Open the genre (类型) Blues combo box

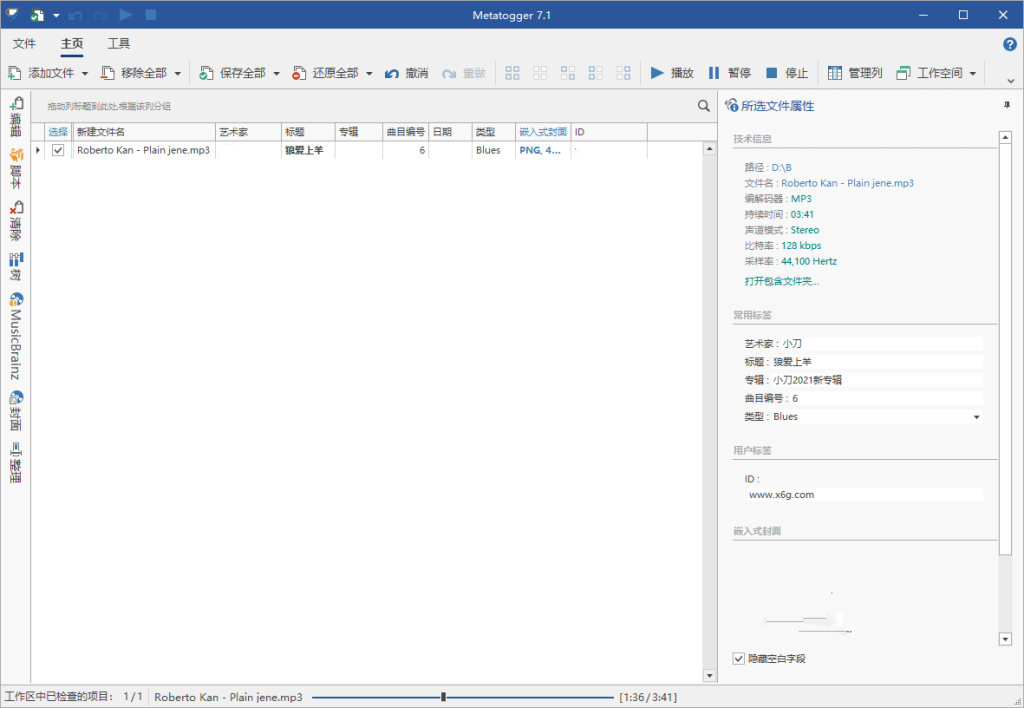tap(976, 417)
